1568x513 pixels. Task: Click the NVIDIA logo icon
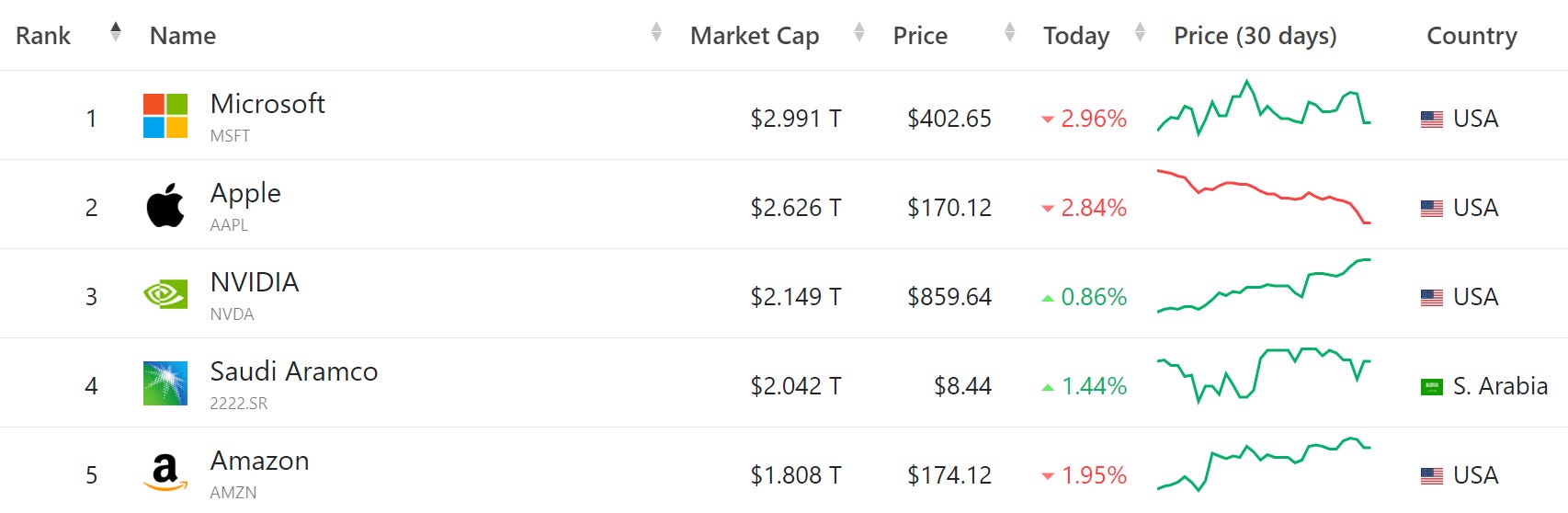(x=165, y=294)
